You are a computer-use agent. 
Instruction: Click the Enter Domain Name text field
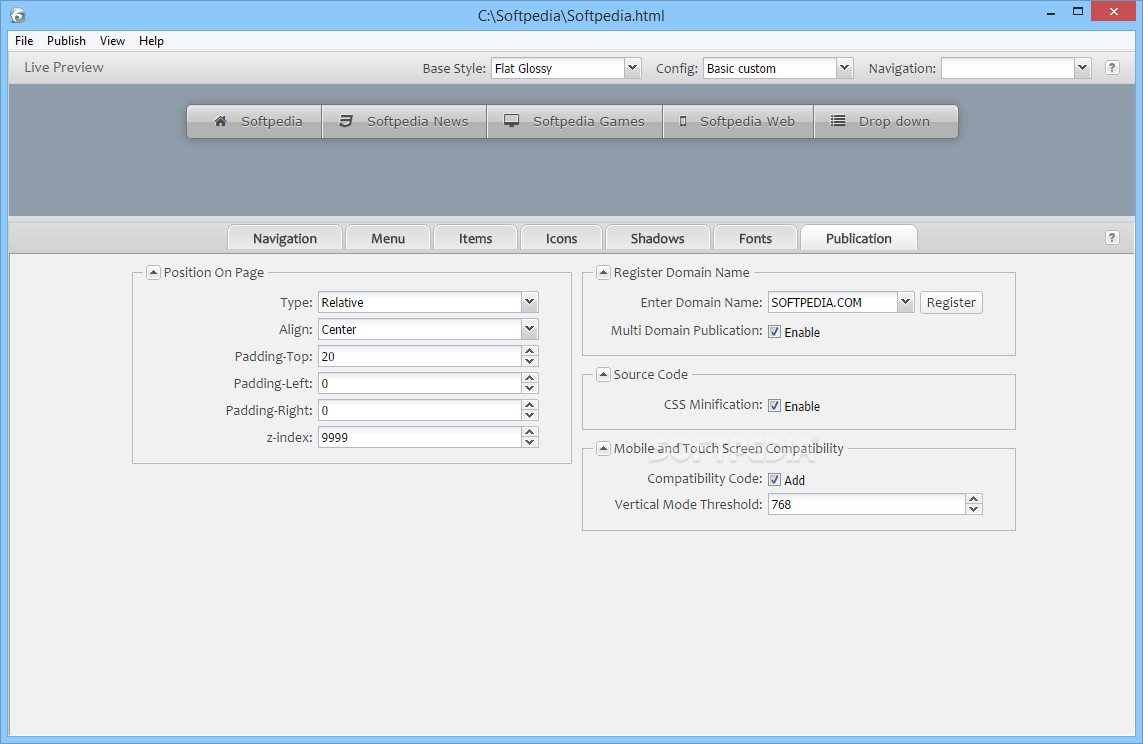click(x=832, y=302)
